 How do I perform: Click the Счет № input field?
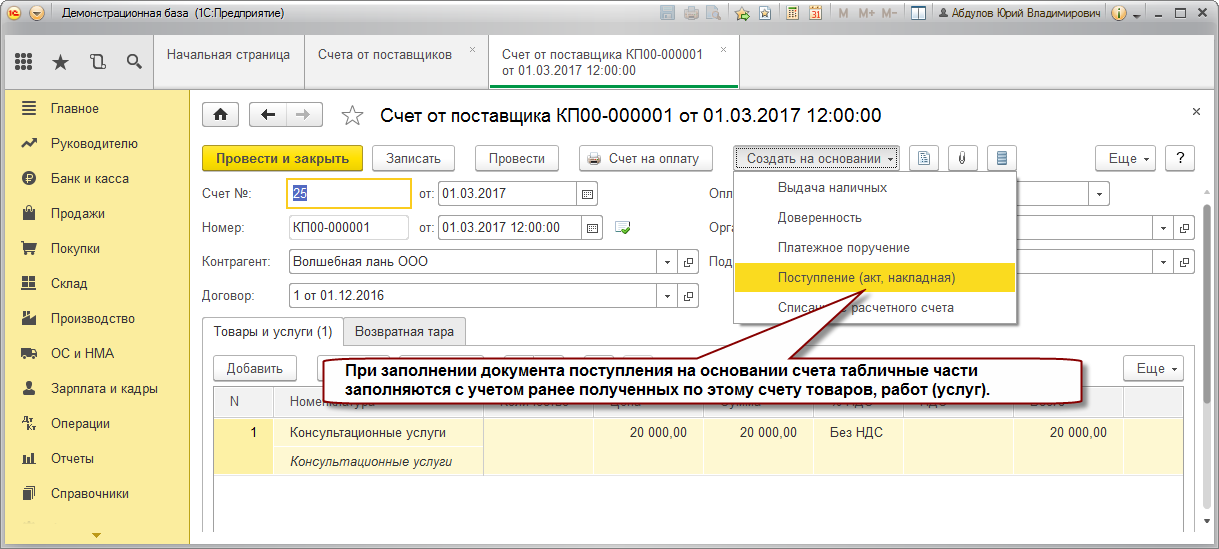350,193
